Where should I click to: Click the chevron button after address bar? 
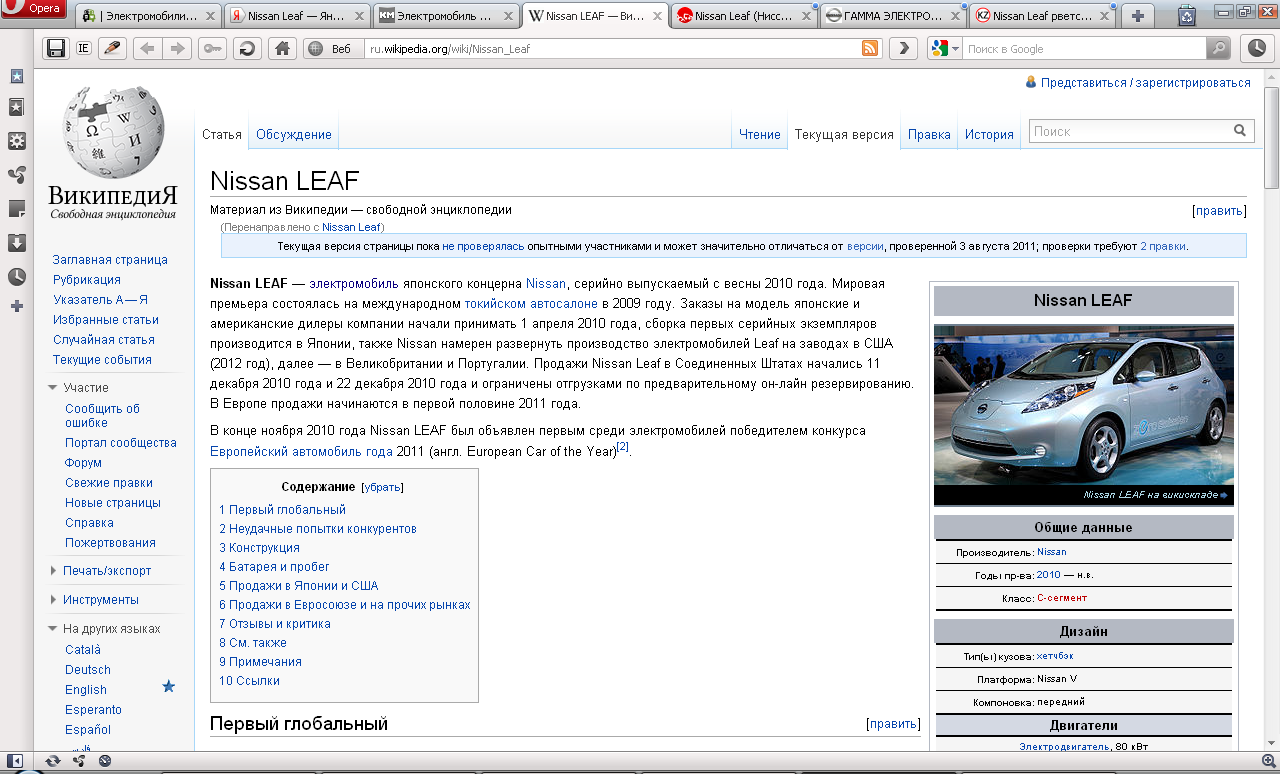[x=903, y=48]
